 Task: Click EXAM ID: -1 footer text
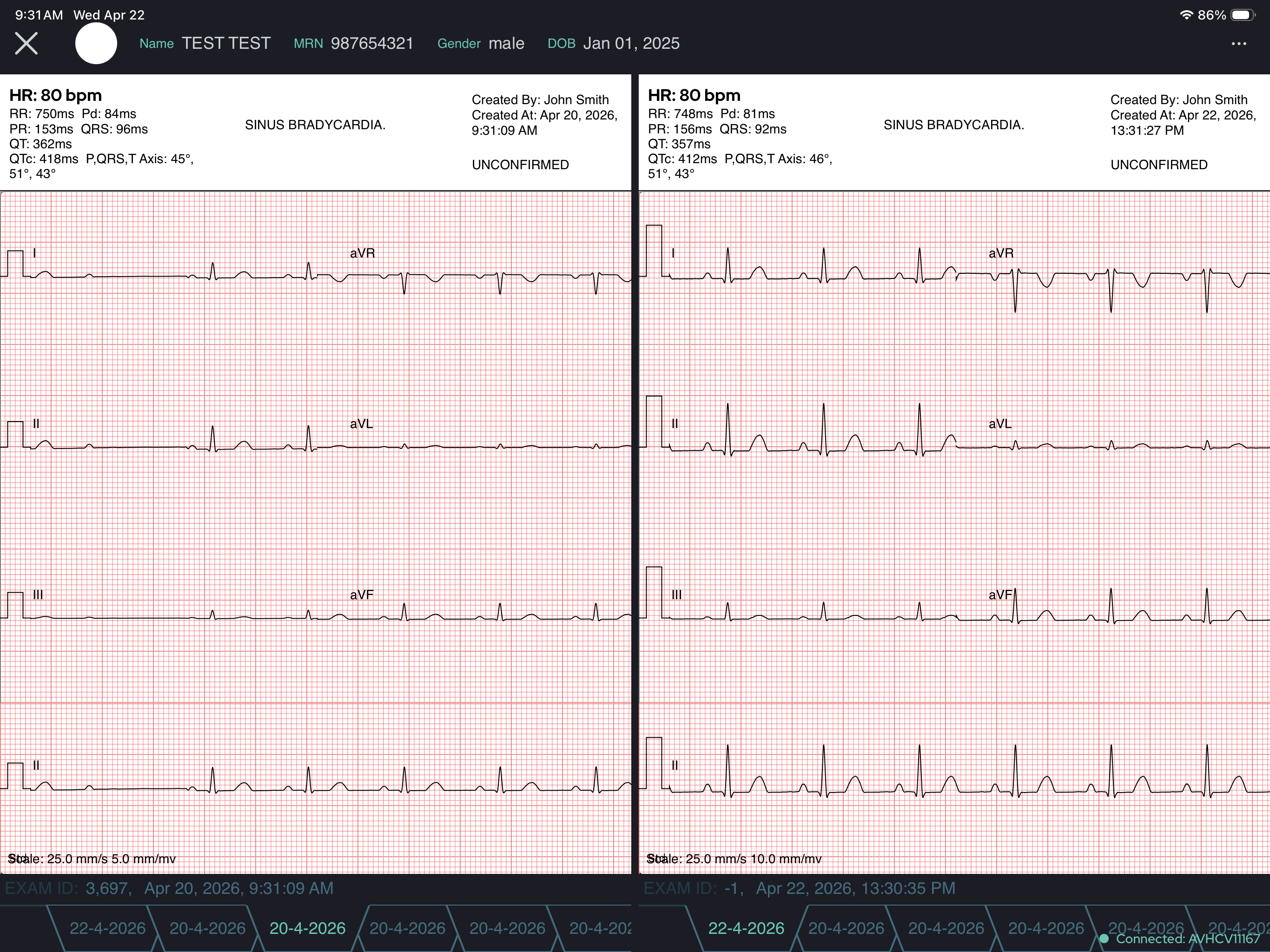[x=799, y=888]
